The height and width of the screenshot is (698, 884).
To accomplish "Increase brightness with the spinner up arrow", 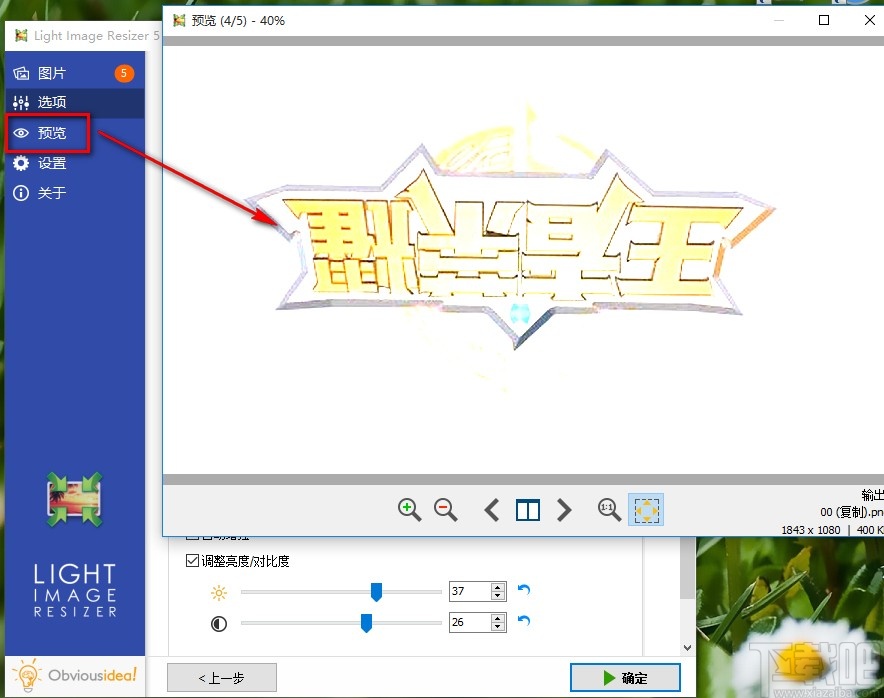I will 498,587.
